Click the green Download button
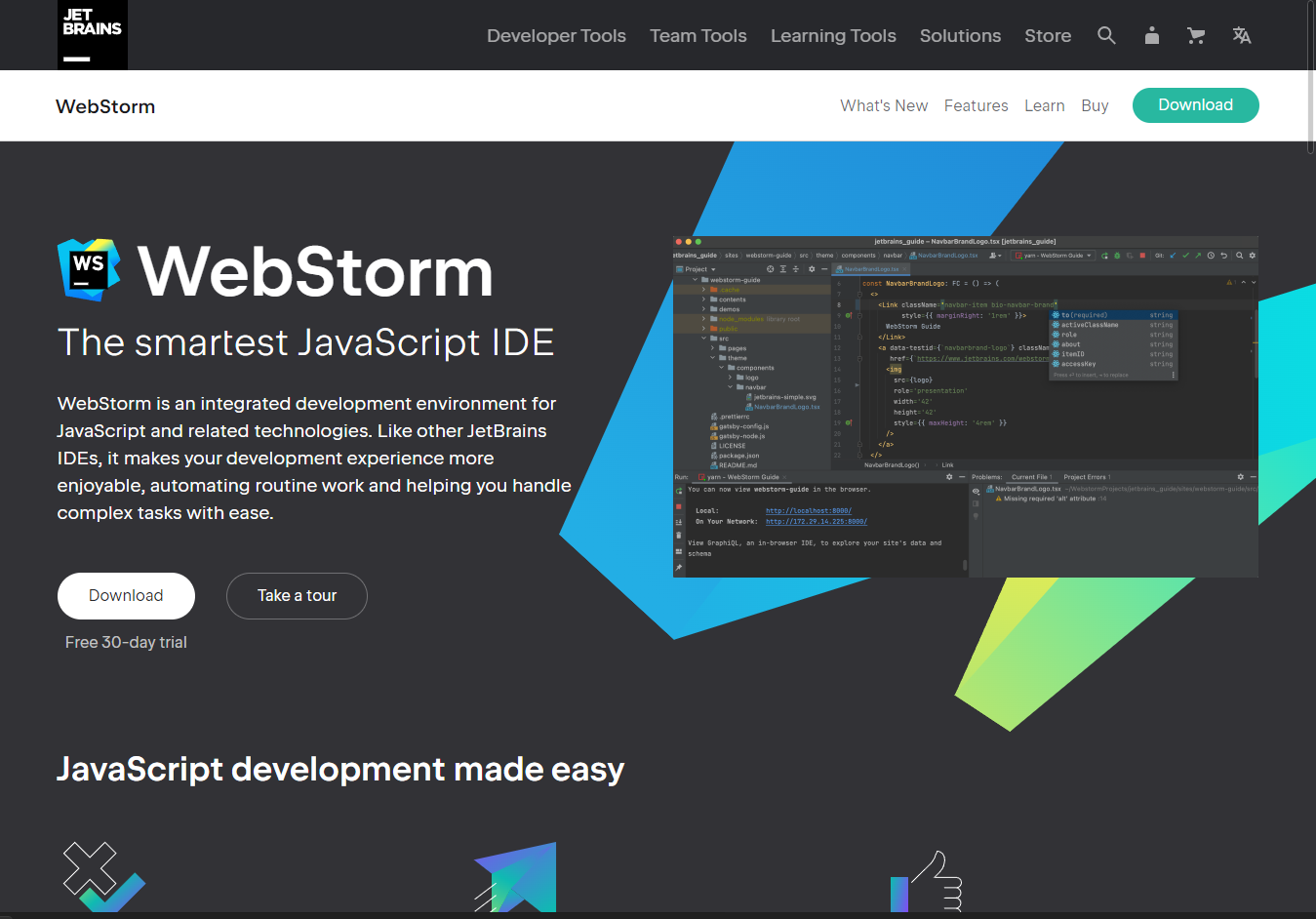This screenshot has height=919, width=1316. [1195, 105]
